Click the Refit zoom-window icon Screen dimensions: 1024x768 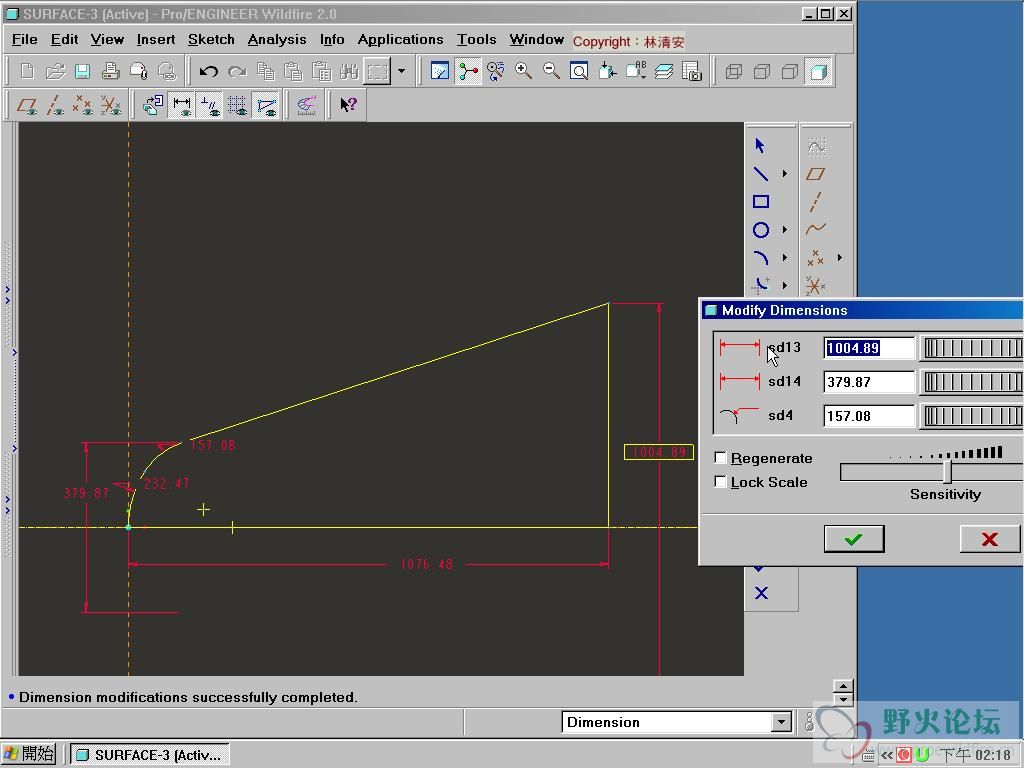coord(579,71)
